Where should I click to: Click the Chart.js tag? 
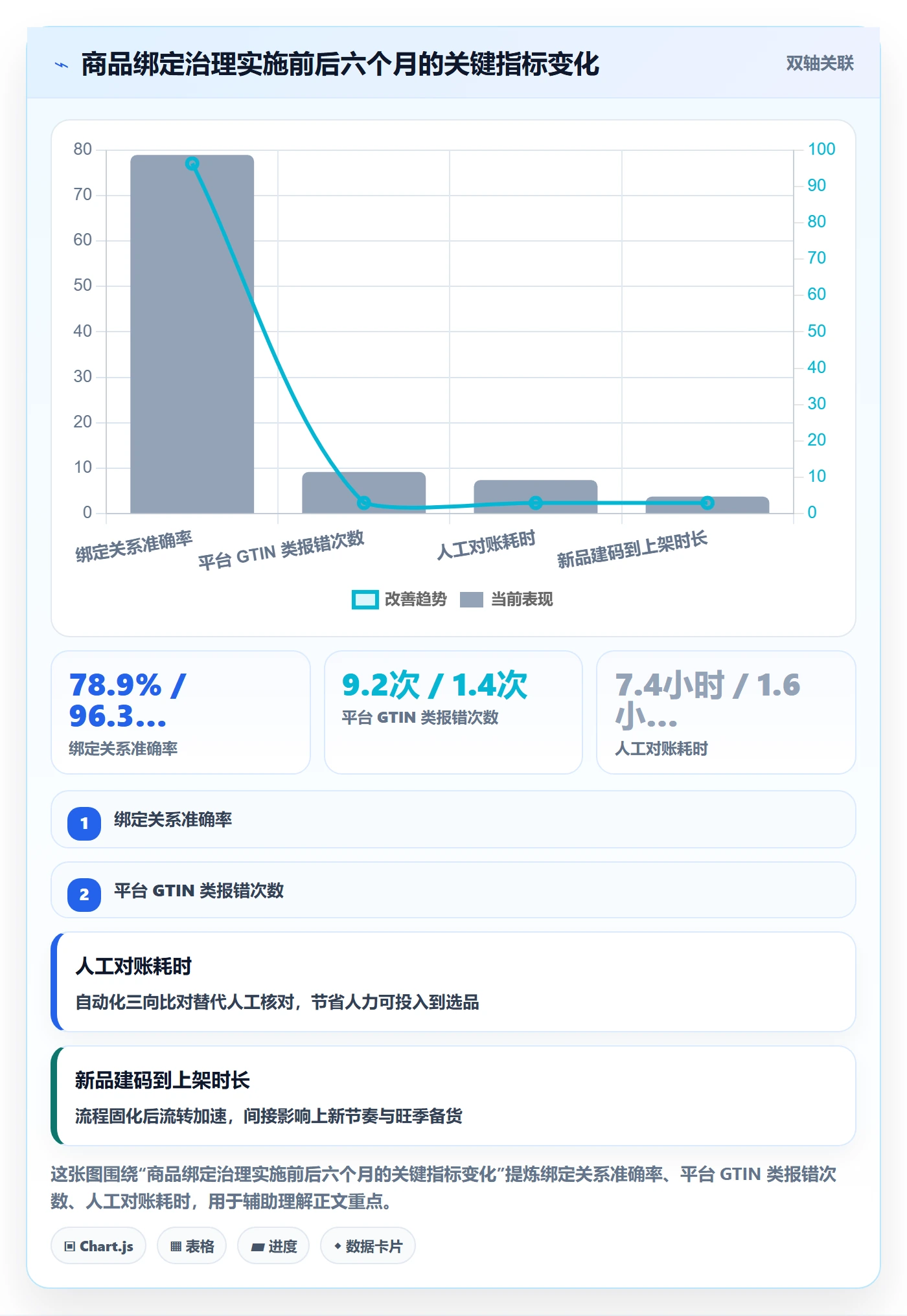[x=98, y=1246]
